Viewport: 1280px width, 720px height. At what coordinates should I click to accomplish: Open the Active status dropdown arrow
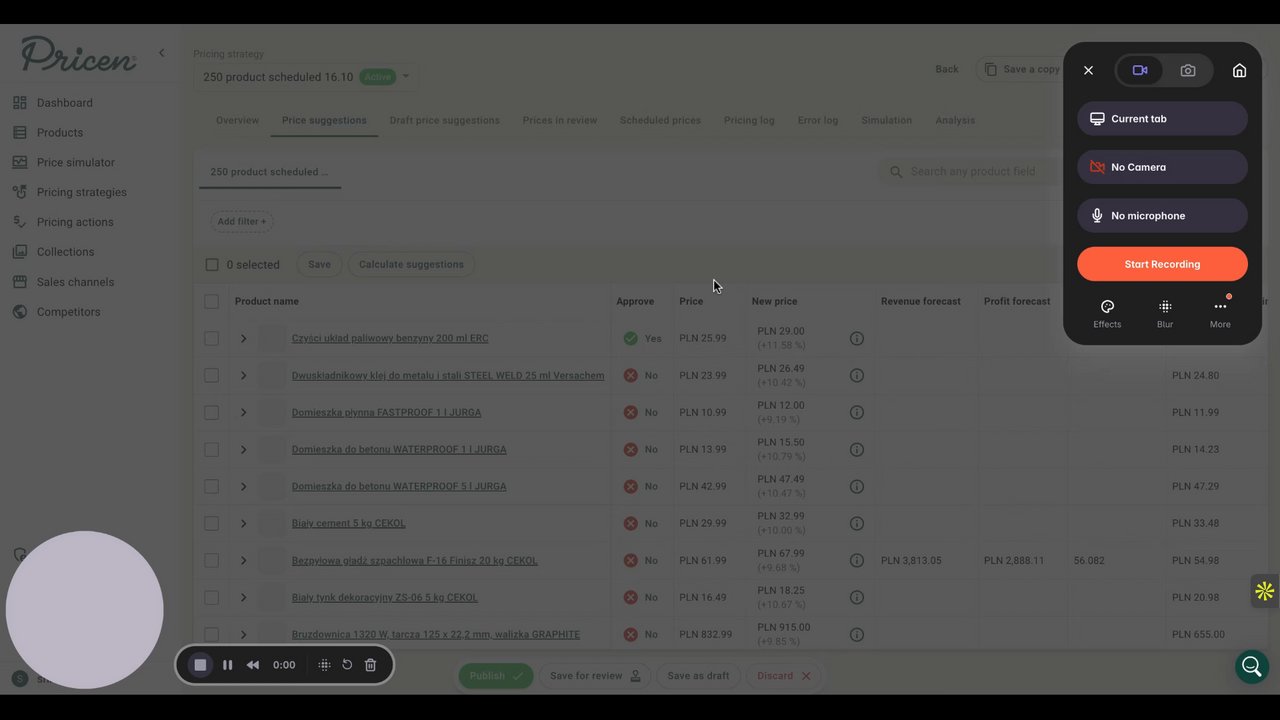(406, 77)
